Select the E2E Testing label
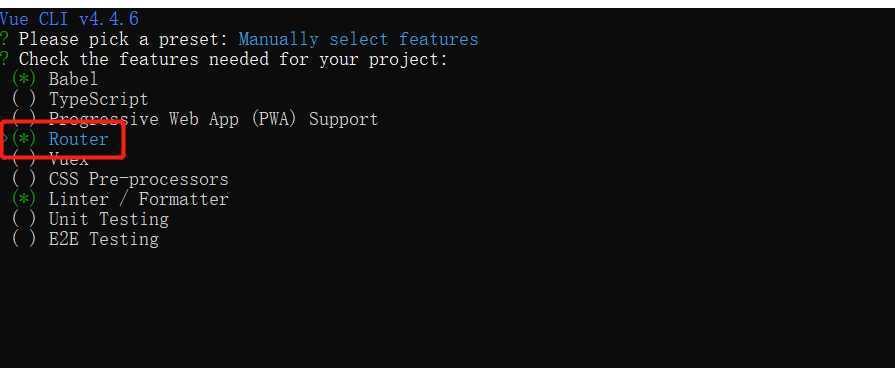 click(103, 239)
